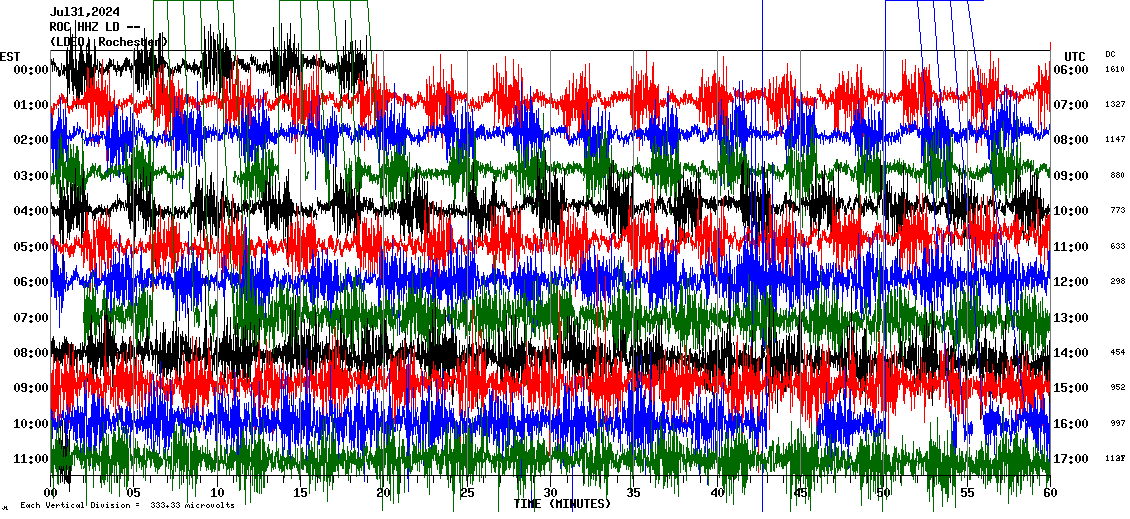The height and width of the screenshot is (519, 1130).
Task: Click the UTC time zone label
Action: tap(1075, 56)
